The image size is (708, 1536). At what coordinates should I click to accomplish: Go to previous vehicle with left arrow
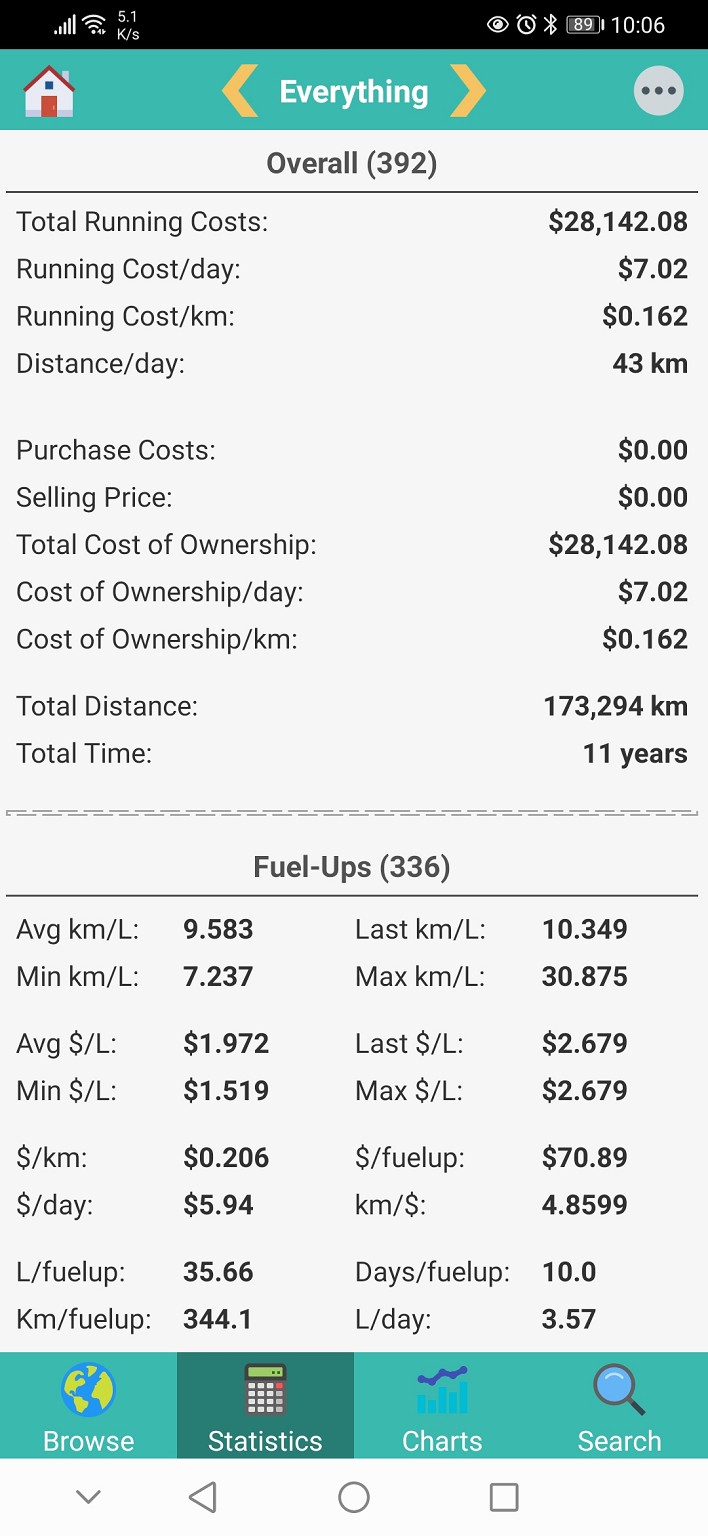click(x=240, y=91)
